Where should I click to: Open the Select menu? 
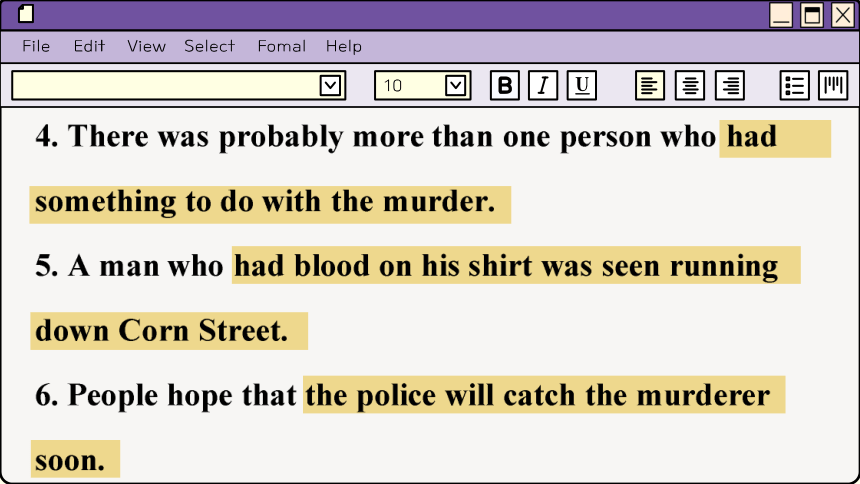210,46
